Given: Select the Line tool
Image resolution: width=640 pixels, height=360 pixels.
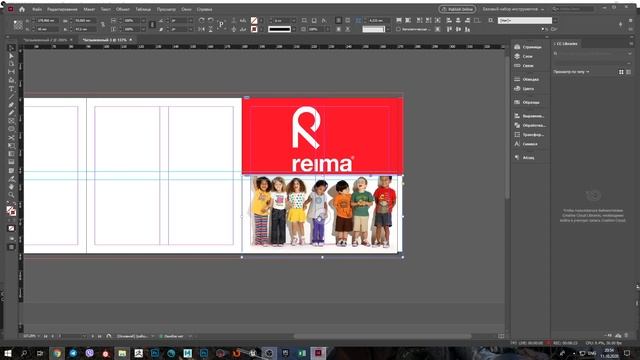Looking at the screenshot, I should pos(11,97).
